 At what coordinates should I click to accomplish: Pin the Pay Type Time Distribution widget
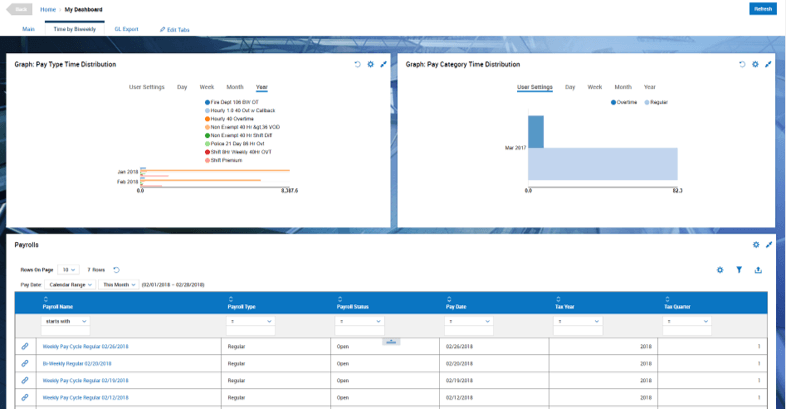tap(383, 64)
